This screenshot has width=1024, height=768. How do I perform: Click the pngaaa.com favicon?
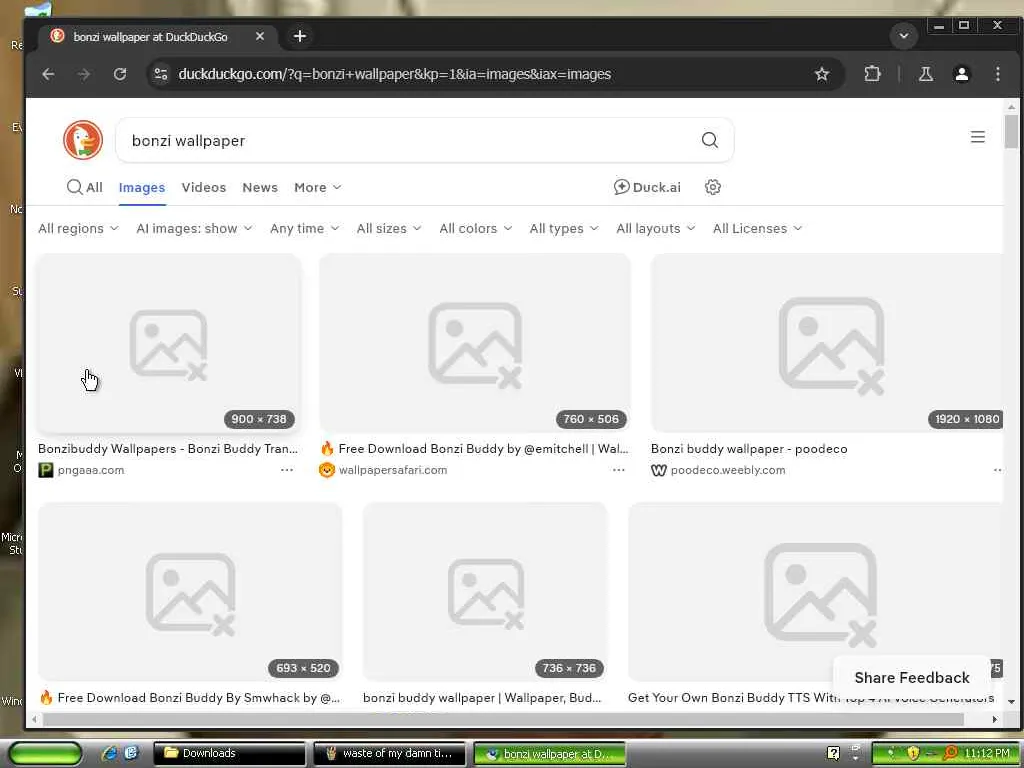pos(46,470)
